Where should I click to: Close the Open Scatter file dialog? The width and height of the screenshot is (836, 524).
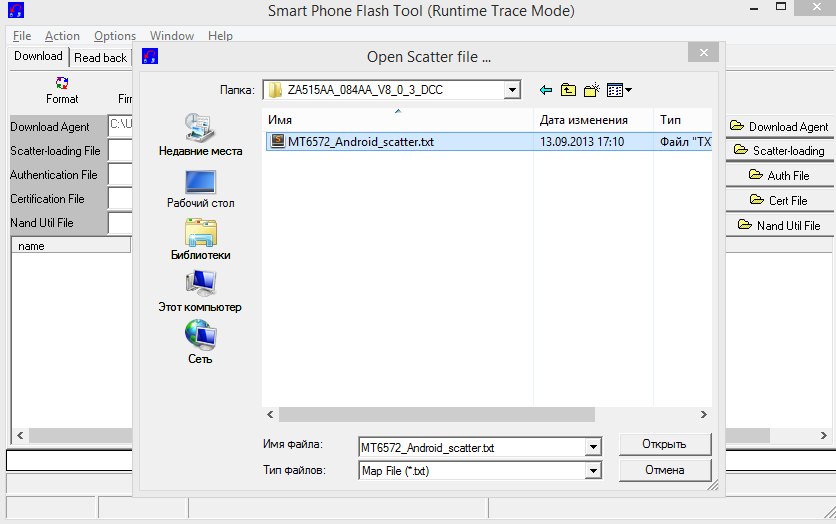pyautogui.click(x=703, y=52)
